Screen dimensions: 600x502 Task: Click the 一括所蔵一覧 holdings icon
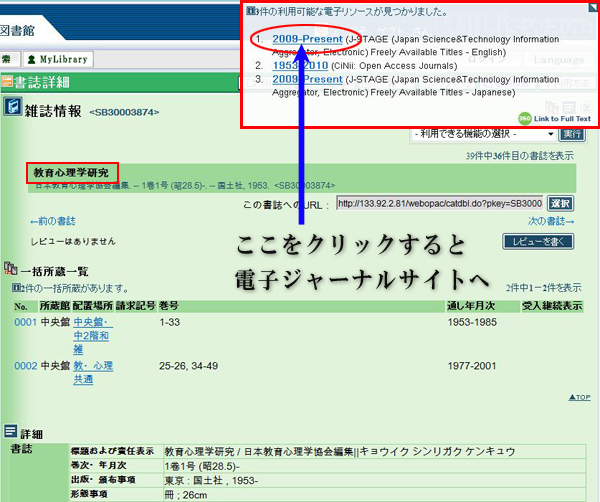tap(10, 269)
